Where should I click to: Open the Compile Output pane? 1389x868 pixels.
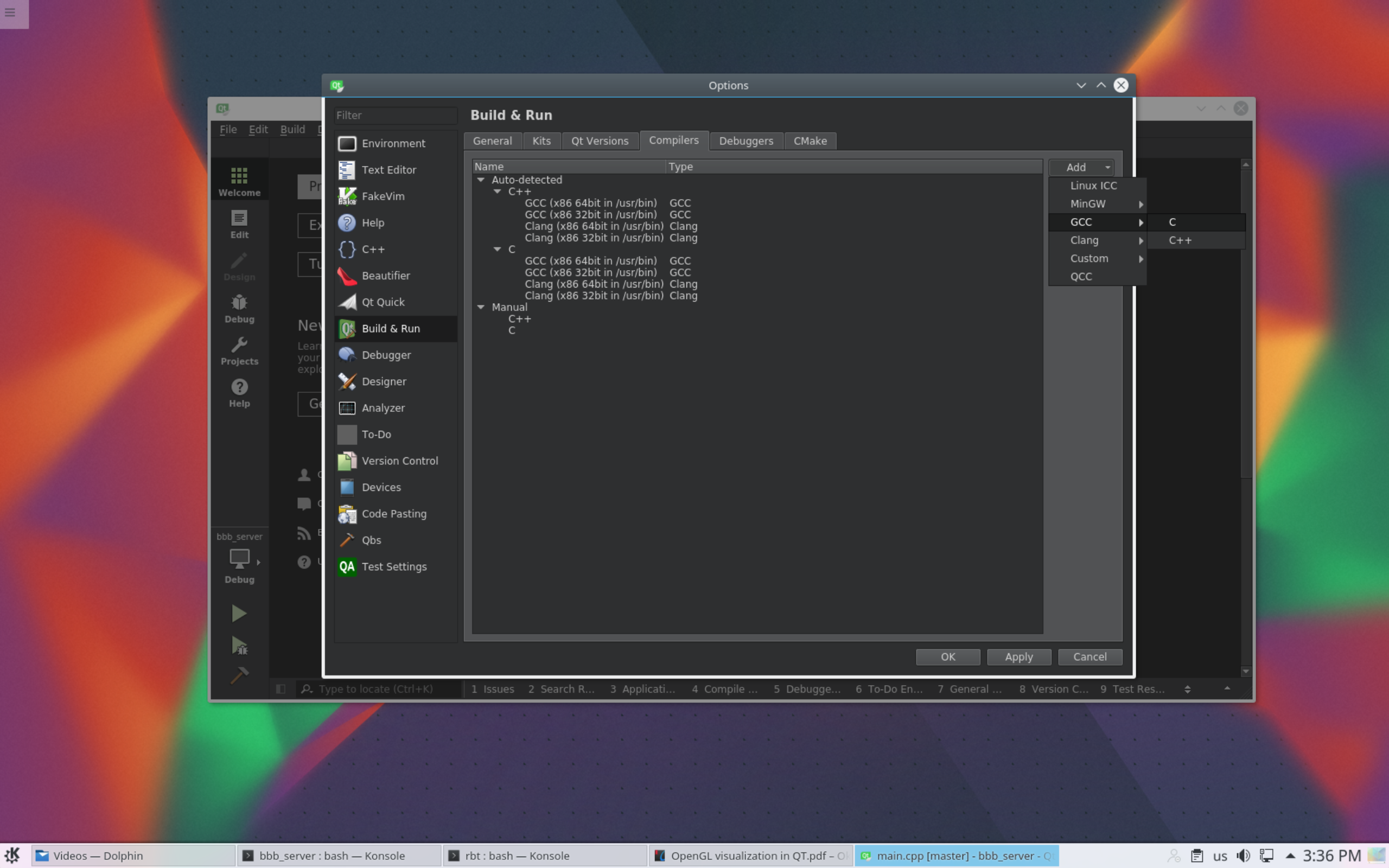724,689
